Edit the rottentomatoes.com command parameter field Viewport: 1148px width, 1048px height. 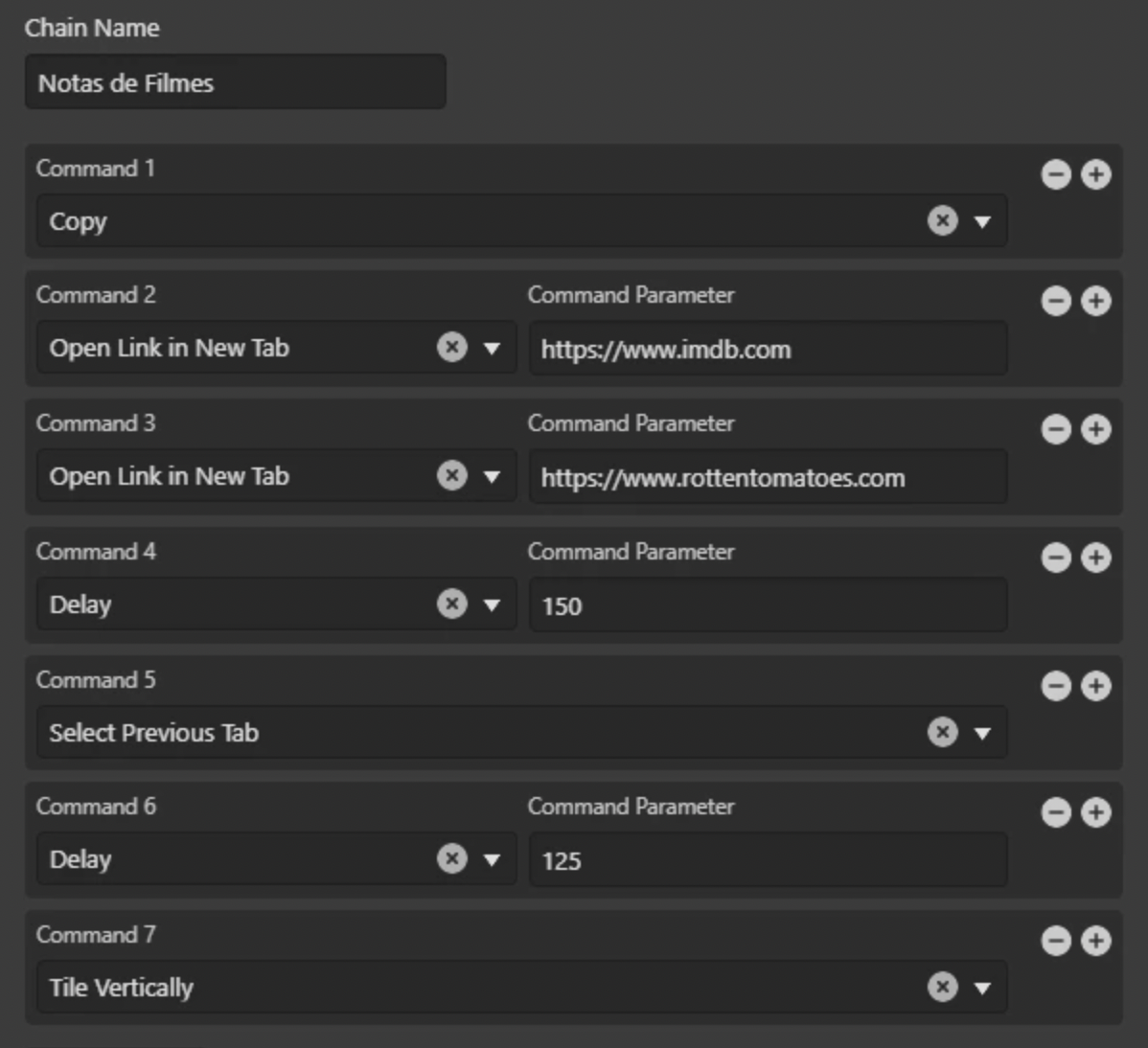click(768, 477)
